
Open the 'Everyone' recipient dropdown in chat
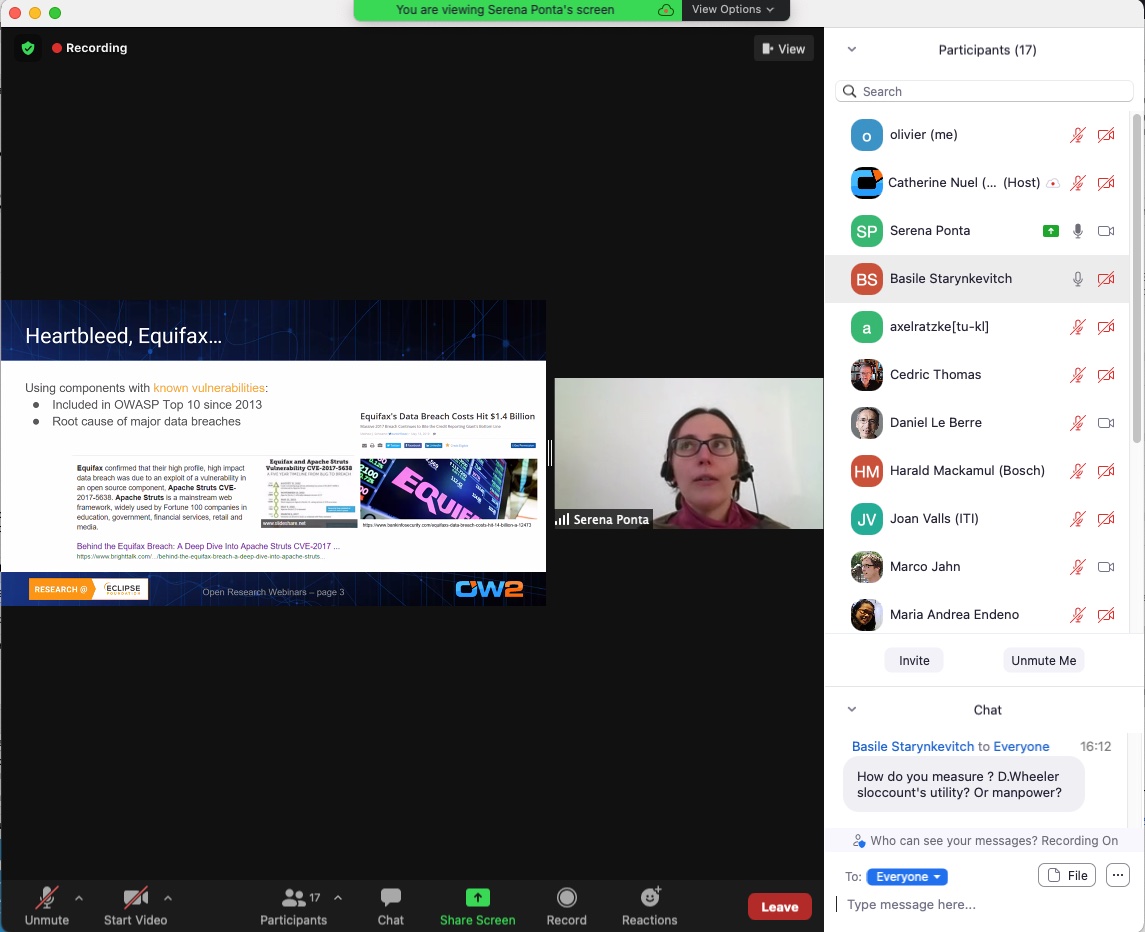point(907,876)
